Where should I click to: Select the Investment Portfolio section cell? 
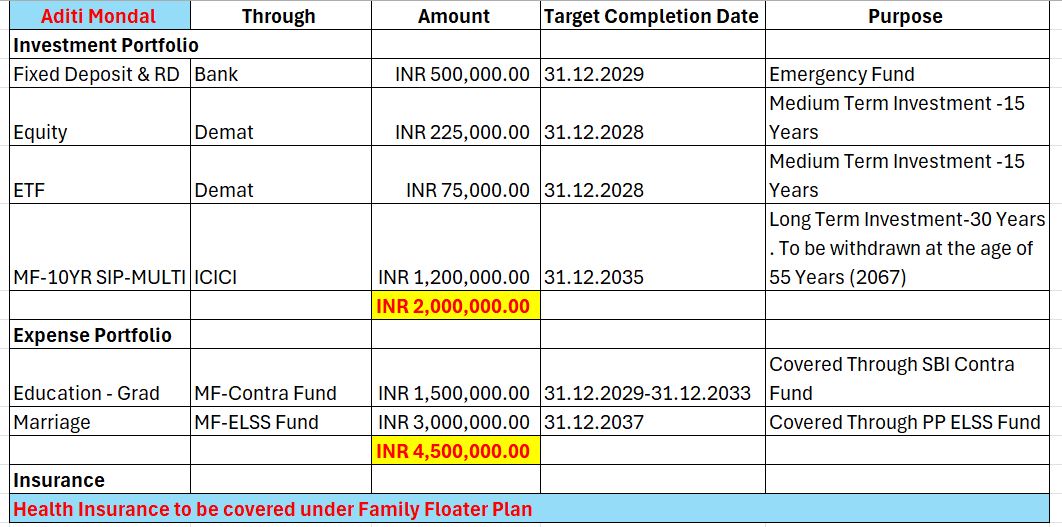point(100,45)
